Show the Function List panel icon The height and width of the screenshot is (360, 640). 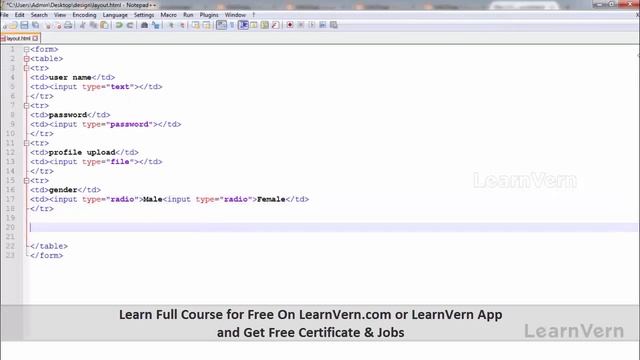[276, 25]
